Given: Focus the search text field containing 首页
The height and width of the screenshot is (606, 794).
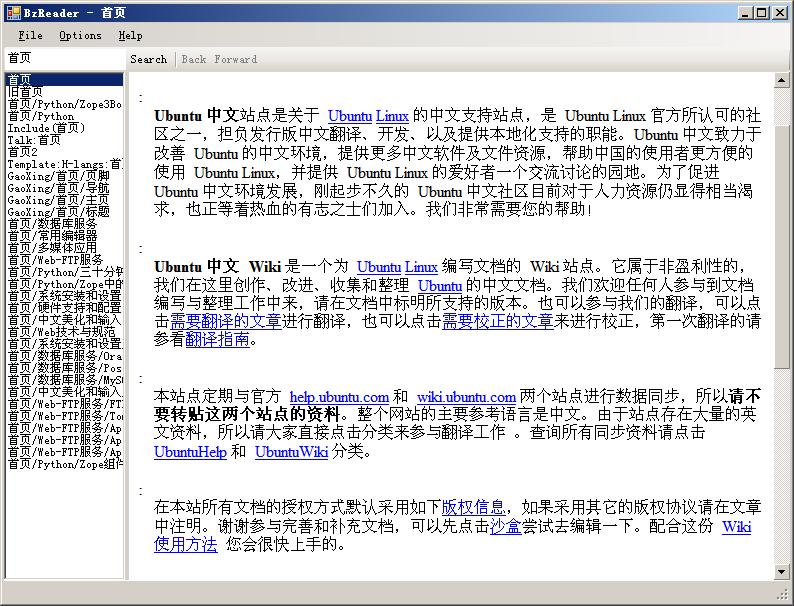Looking at the screenshot, I should [64, 58].
